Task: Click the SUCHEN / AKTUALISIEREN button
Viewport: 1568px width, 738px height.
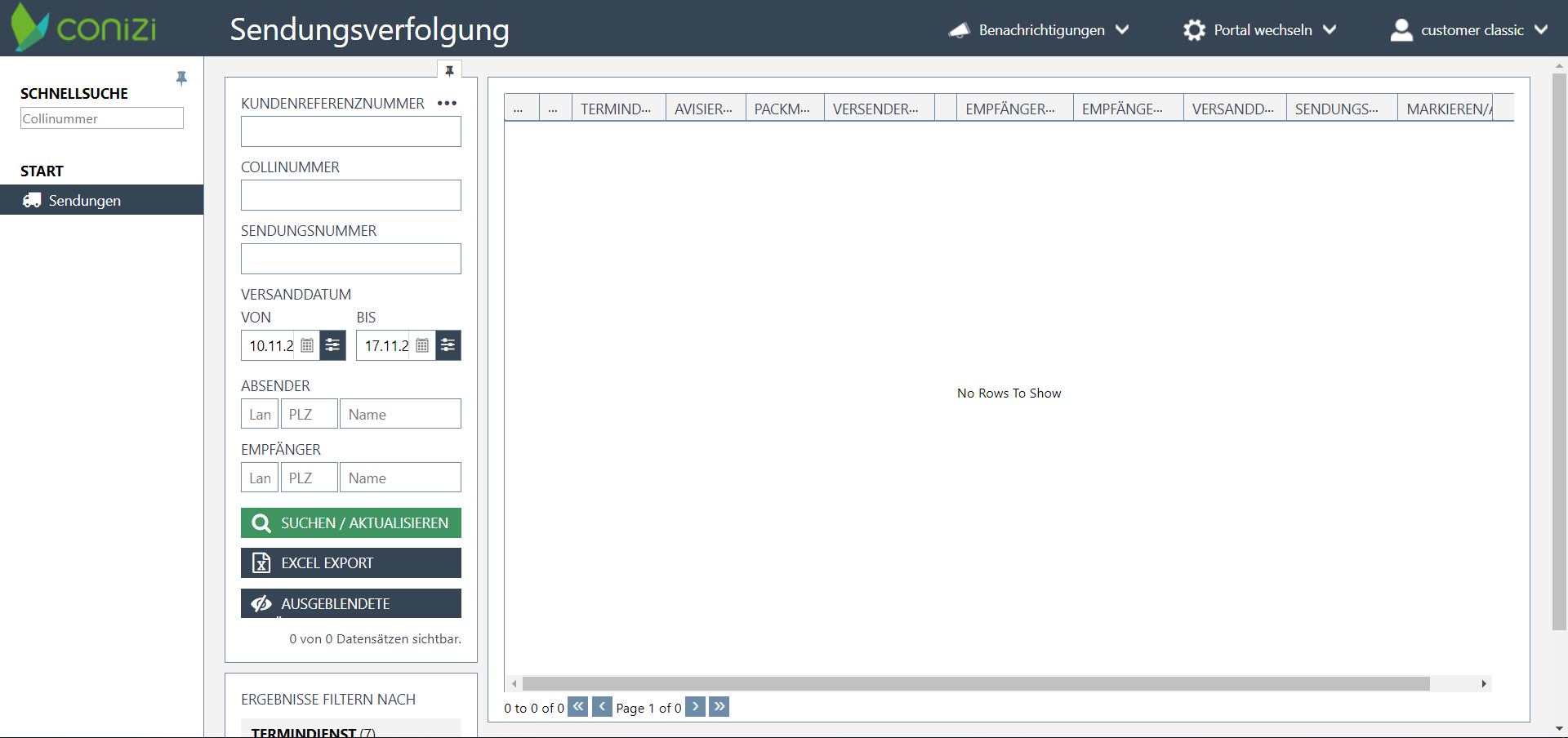Action: [350, 523]
